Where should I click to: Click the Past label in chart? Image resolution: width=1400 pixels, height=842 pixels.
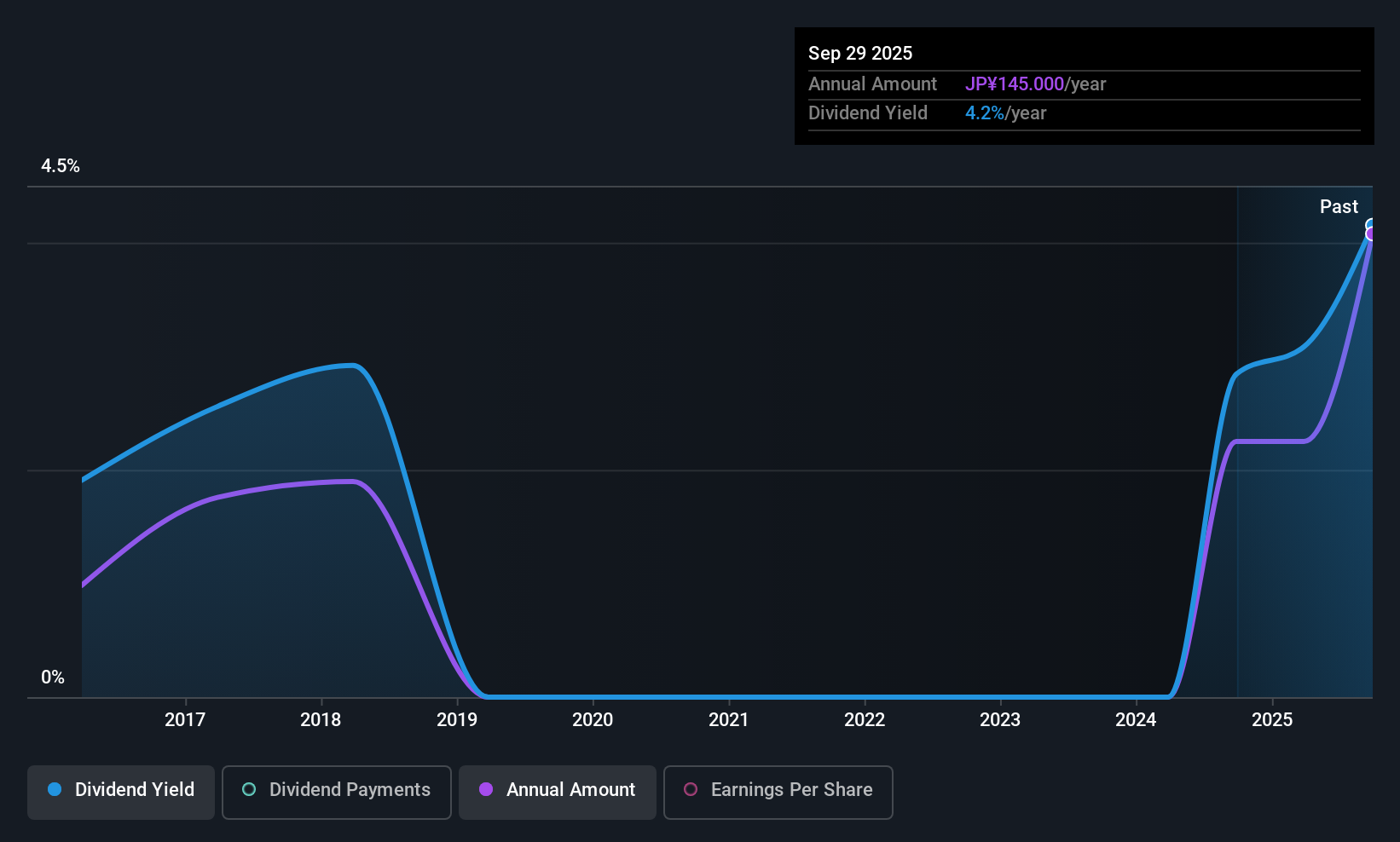pyautogui.click(x=1339, y=207)
